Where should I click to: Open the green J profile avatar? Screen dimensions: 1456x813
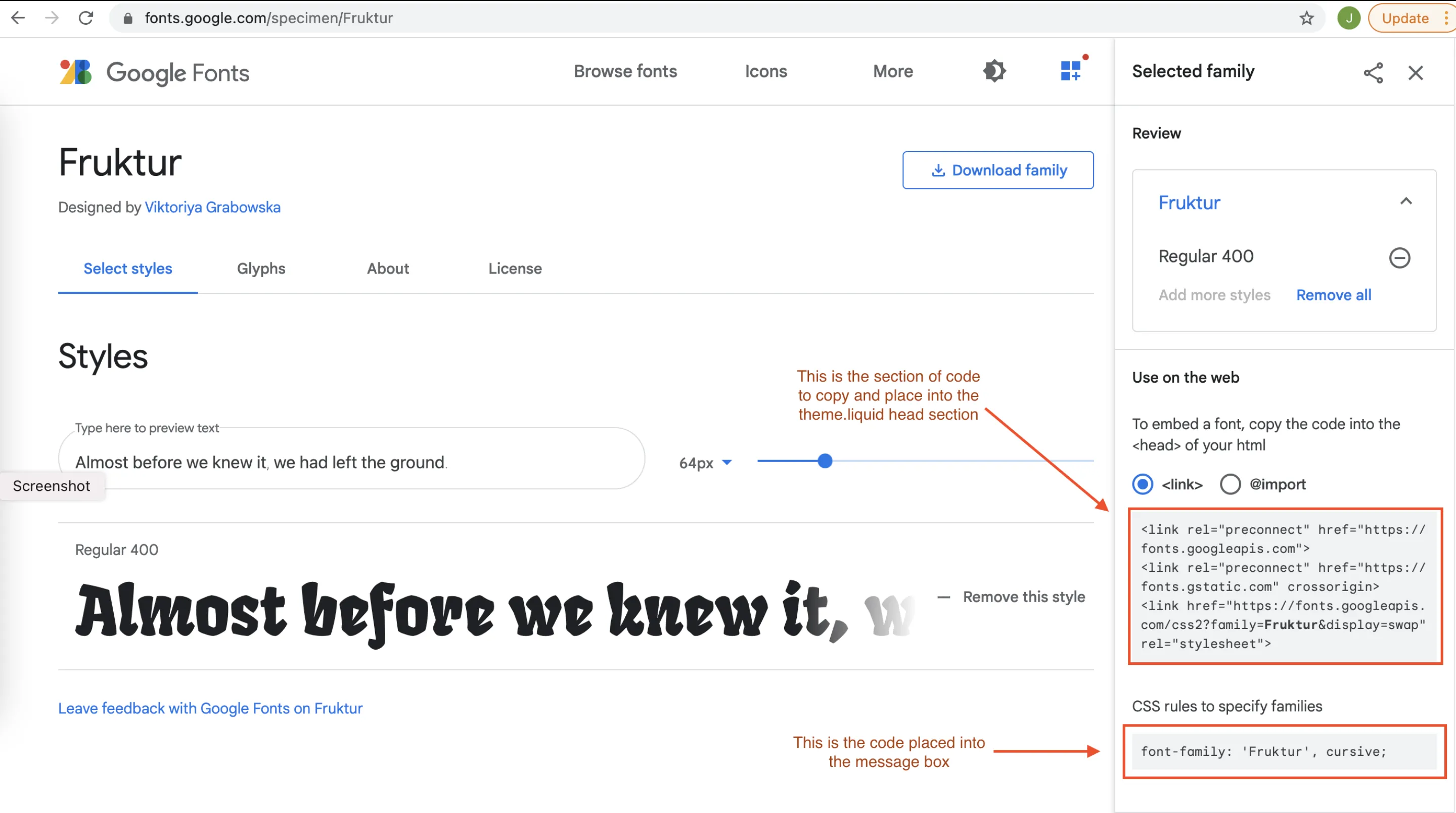[1349, 18]
